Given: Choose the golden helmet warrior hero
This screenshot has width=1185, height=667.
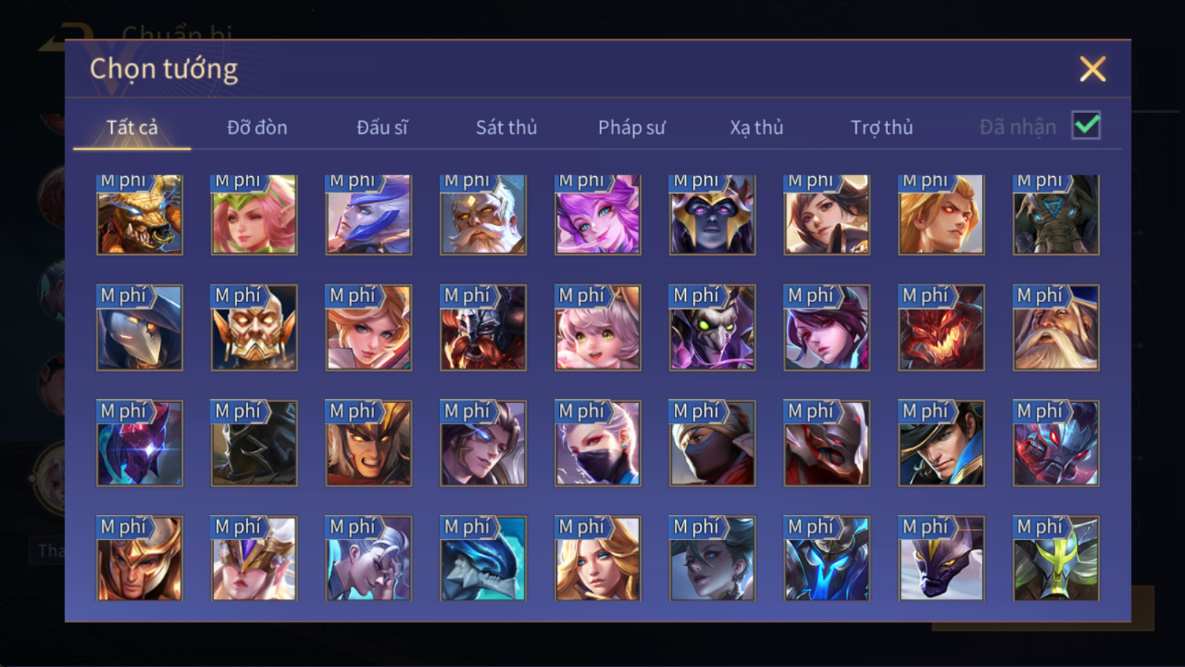Looking at the screenshot, I should pyautogui.click(x=140, y=558).
